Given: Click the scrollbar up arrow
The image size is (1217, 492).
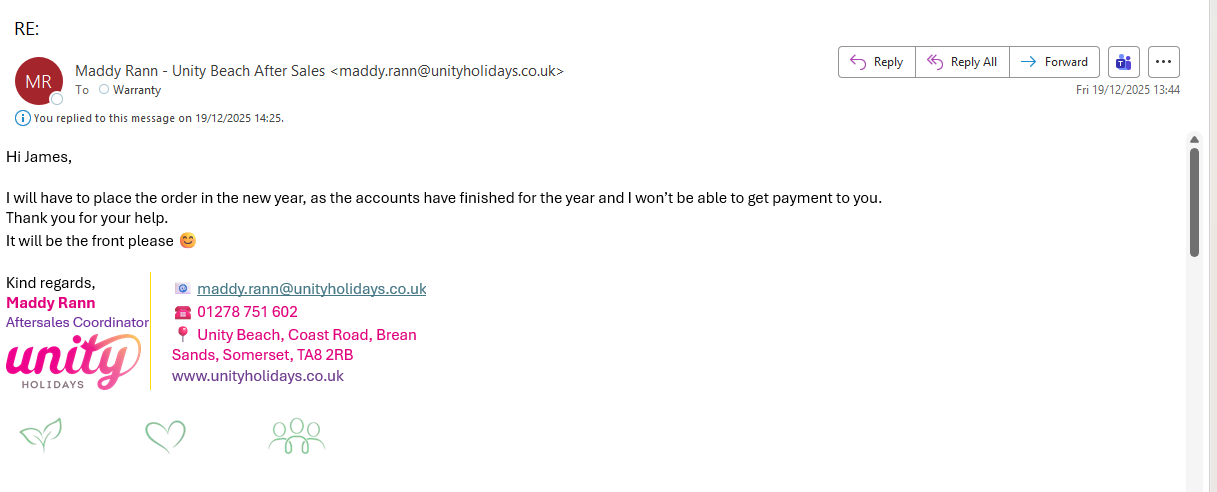Looking at the screenshot, I should 1194,139.
